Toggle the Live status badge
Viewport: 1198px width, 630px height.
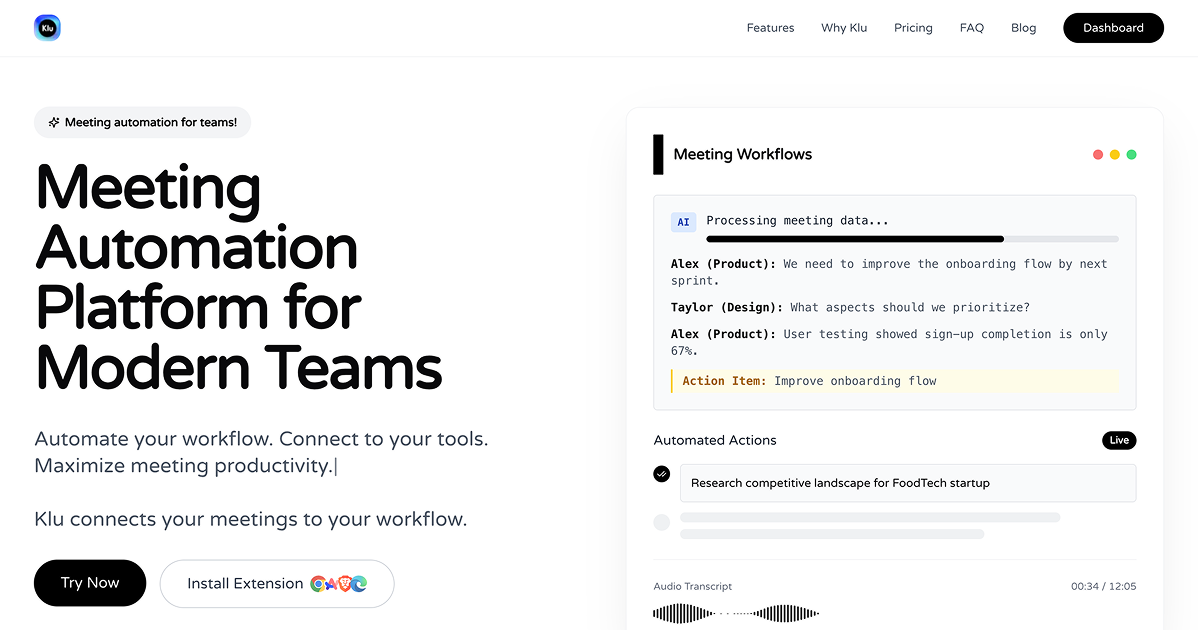(x=1119, y=440)
